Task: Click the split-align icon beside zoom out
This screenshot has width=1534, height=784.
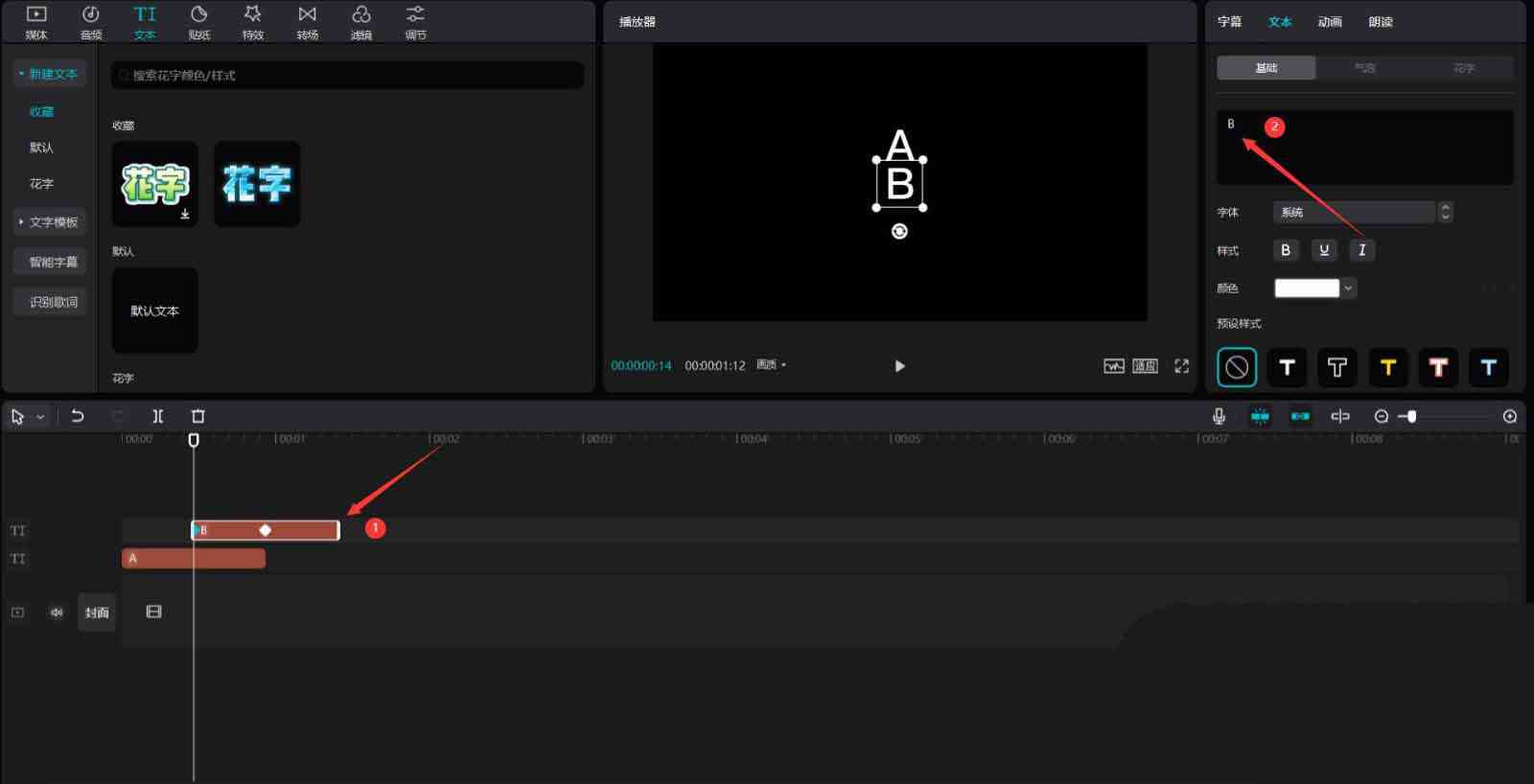Action: tap(1340, 416)
